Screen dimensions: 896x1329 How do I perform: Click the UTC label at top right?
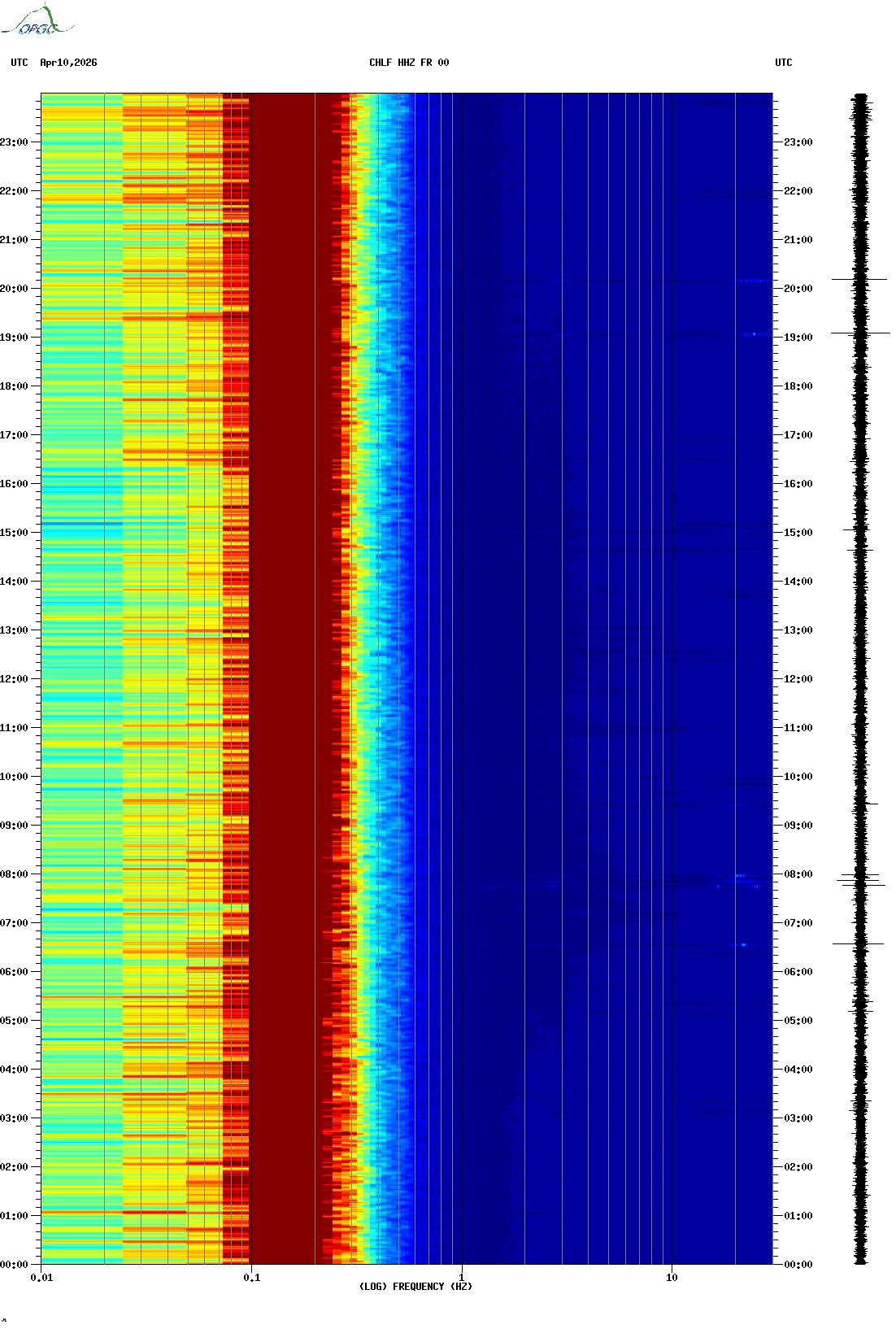(x=784, y=63)
